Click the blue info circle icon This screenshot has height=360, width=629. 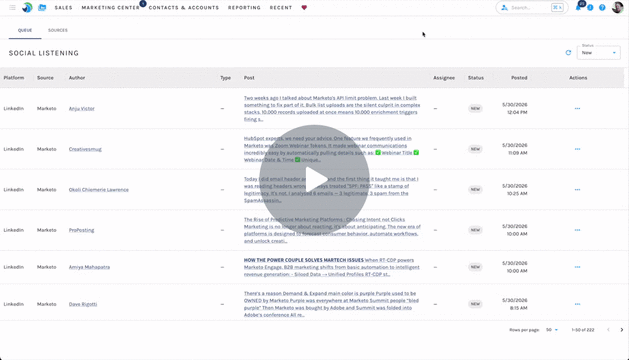(590, 8)
